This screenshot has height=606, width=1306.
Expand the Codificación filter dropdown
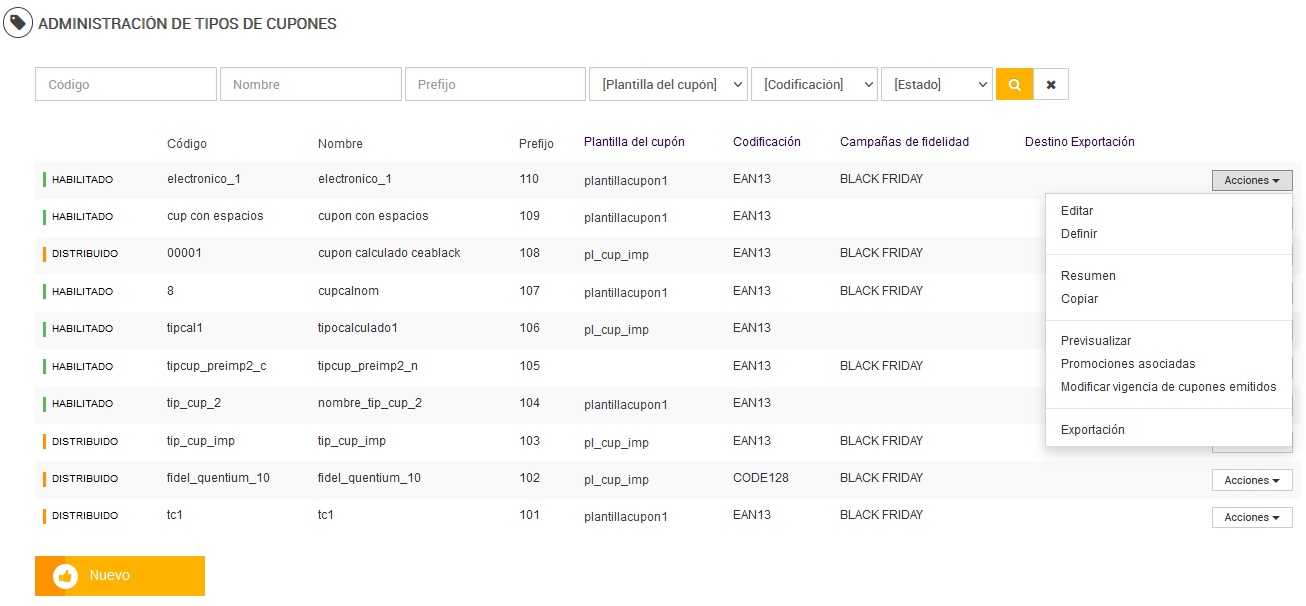click(814, 85)
